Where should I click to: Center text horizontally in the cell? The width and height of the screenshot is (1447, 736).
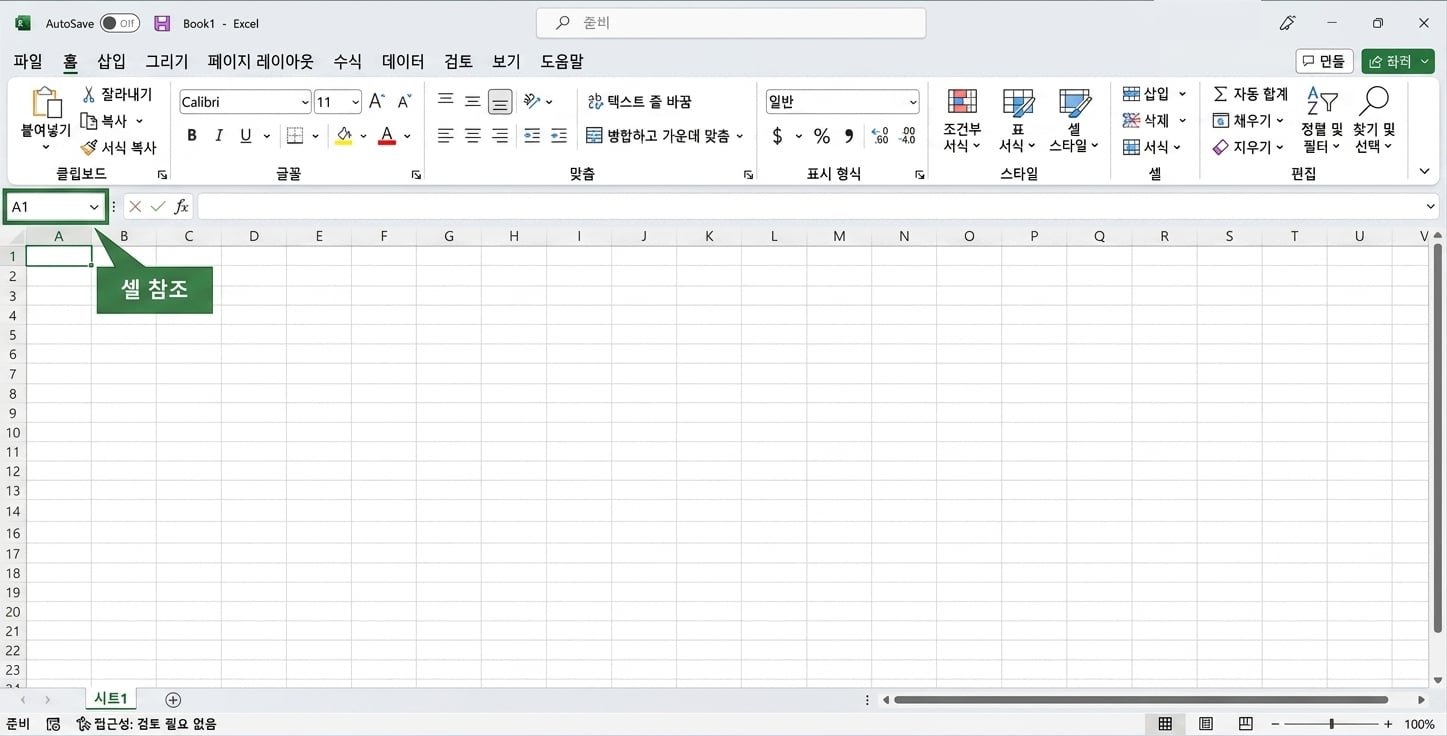point(473,135)
